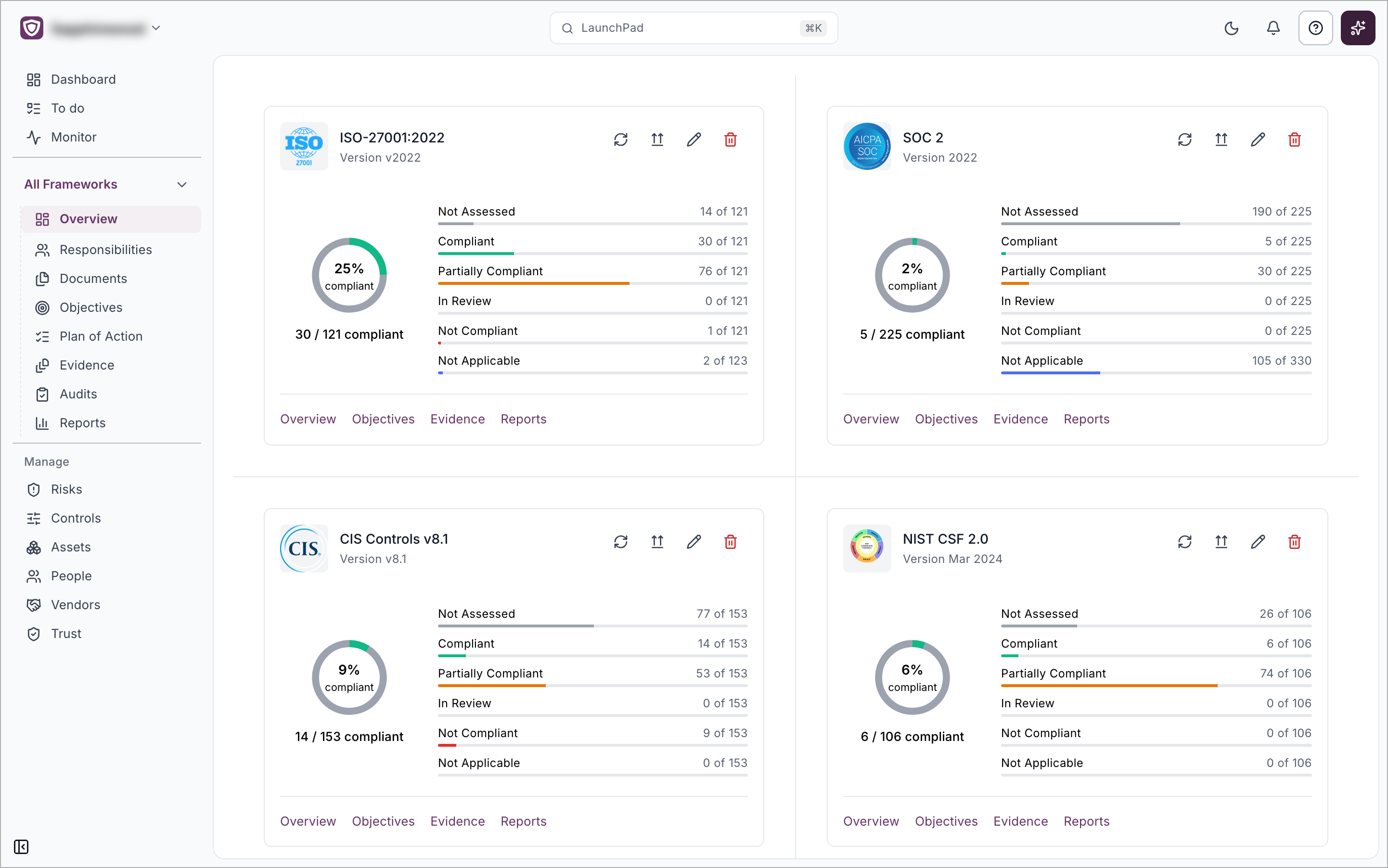
Task: Edit the NIST CSF 2.0 framework
Action: pos(1258,541)
